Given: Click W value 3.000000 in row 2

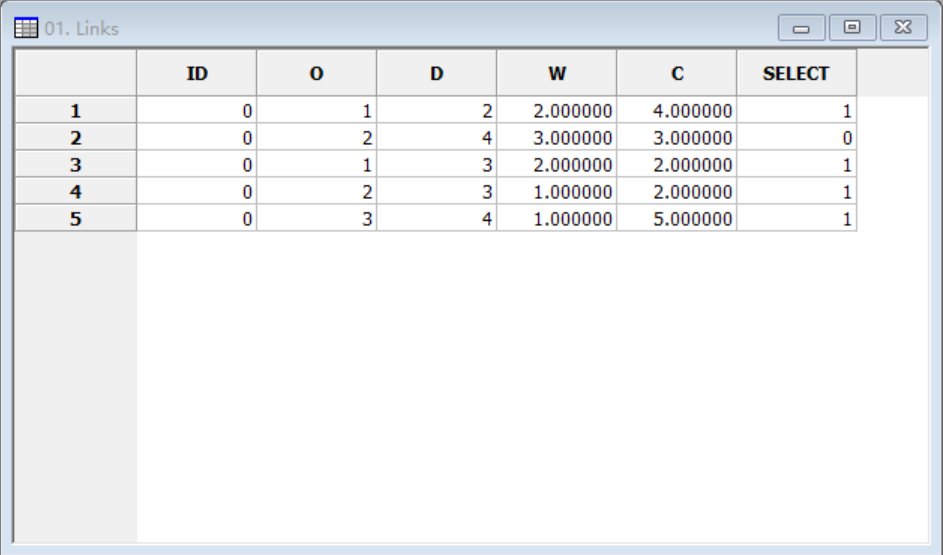Looking at the screenshot, I should [x=557, y=138].
